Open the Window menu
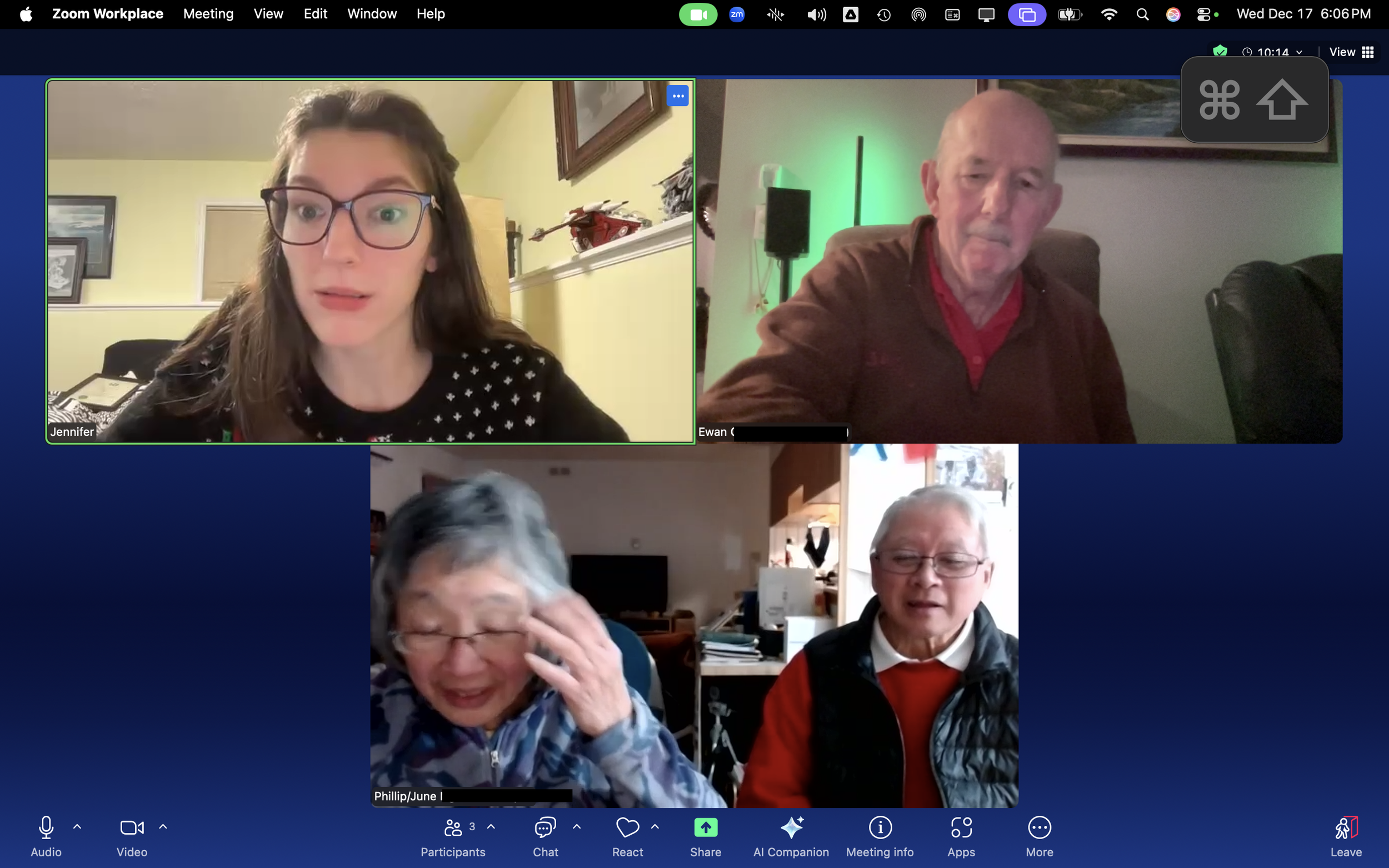This screenshot has width=1389, height=868. pyautogui.click(x=372, y=14)
